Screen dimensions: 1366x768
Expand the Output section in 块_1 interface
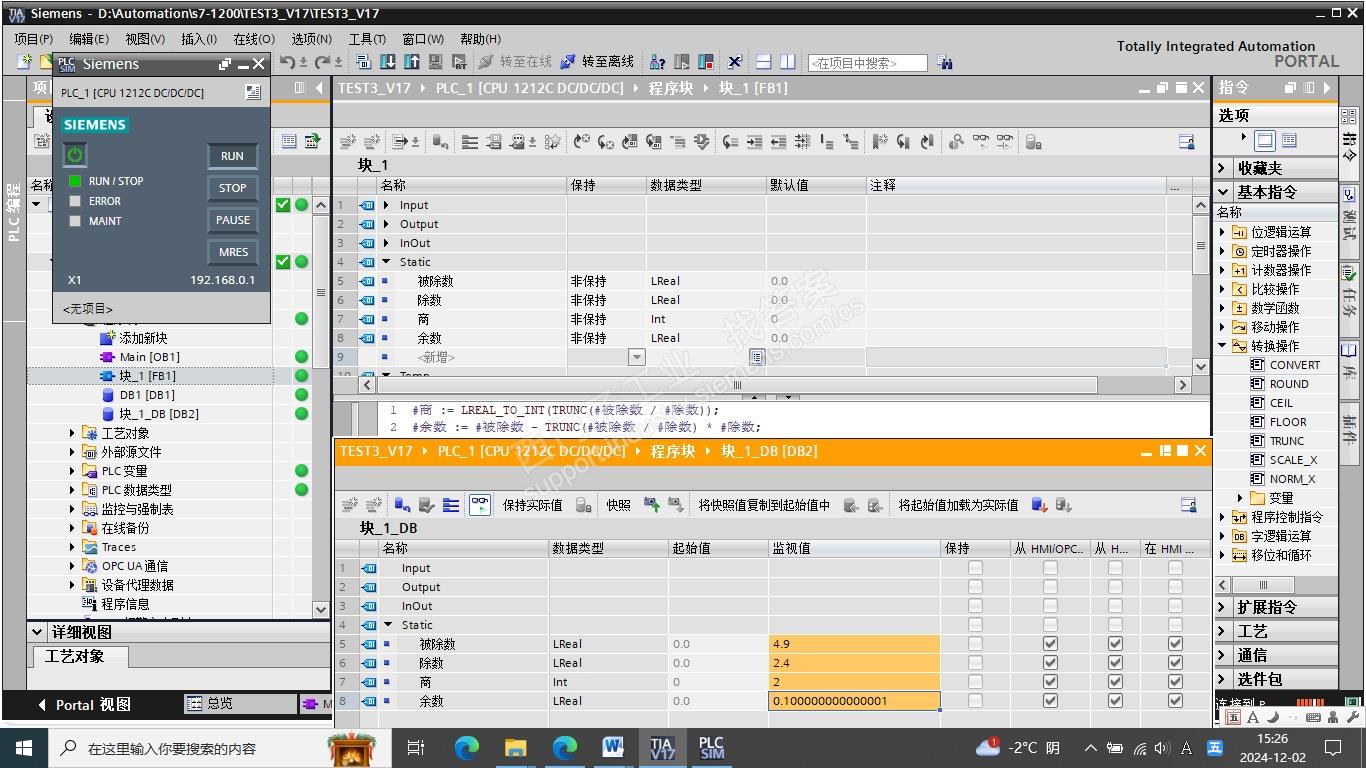click(x=387, y=224)
